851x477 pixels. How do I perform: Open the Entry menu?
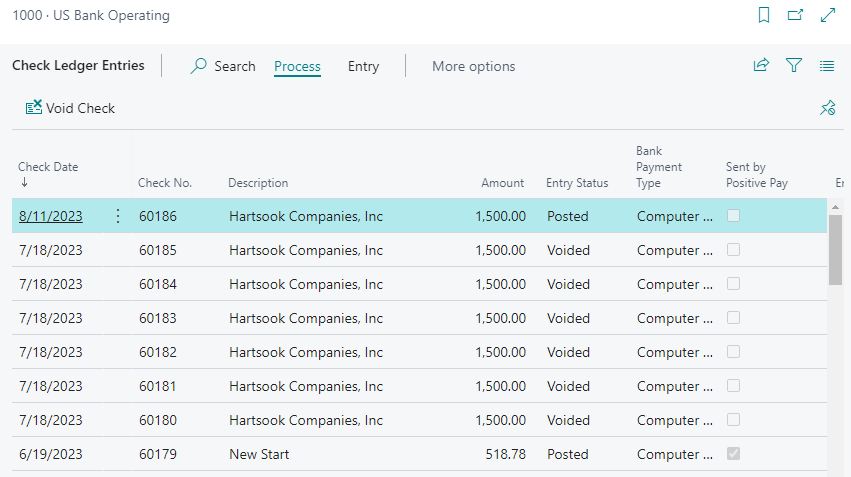pos(363,66)
